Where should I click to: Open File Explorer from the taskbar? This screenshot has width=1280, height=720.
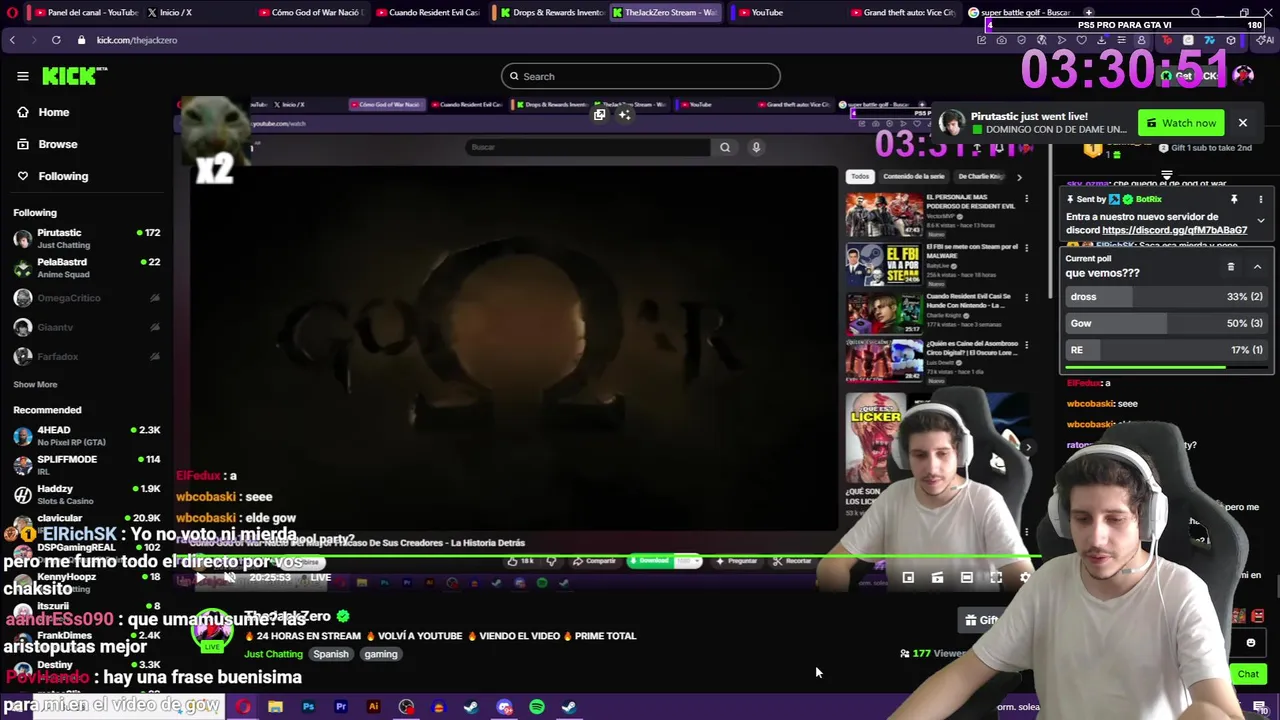(x=275, y=707)
